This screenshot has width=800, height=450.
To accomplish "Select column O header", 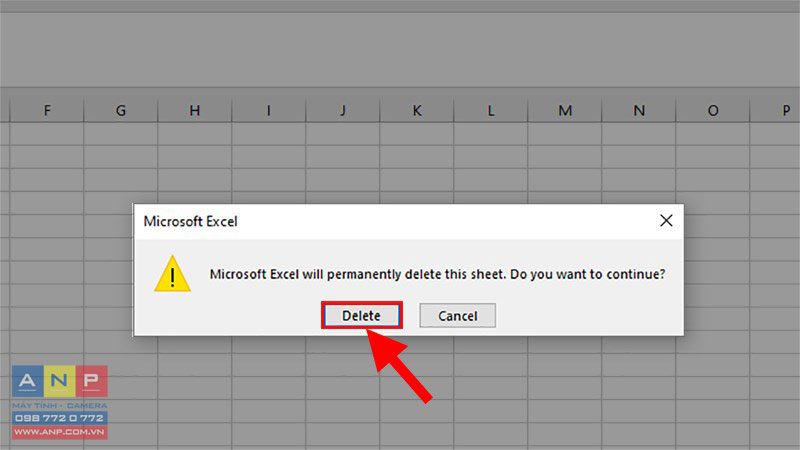I will click(713, 110).
